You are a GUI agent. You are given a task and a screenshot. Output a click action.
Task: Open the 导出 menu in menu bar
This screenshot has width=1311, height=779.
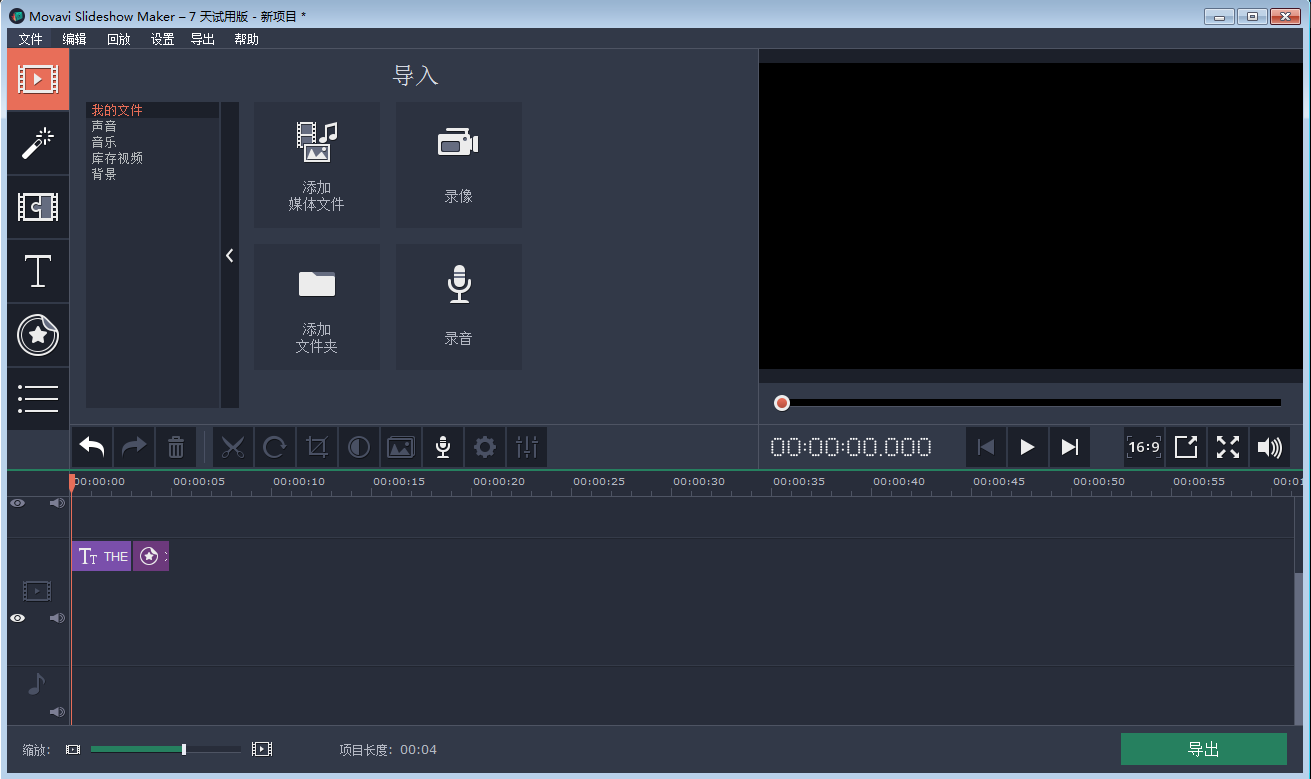(203, 39)
